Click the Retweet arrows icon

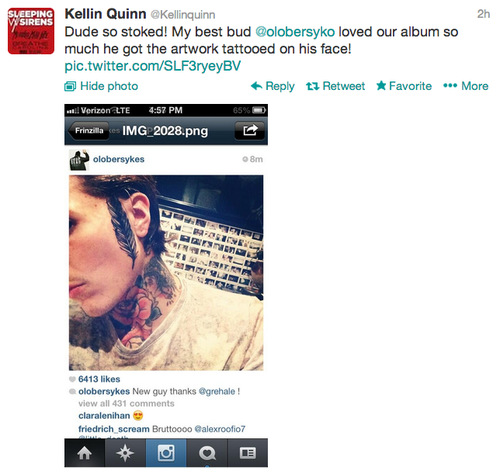(312, 86)
